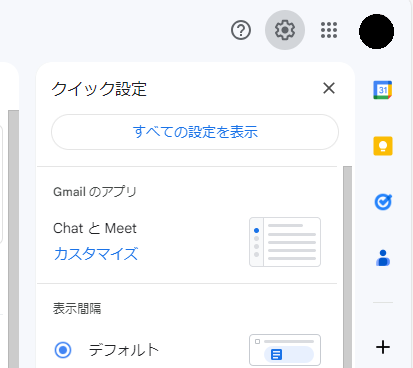Image resolution: width=413 pixels, height=368 pixels.
Task: Open the Support help icon
Action: pos(241,30)
